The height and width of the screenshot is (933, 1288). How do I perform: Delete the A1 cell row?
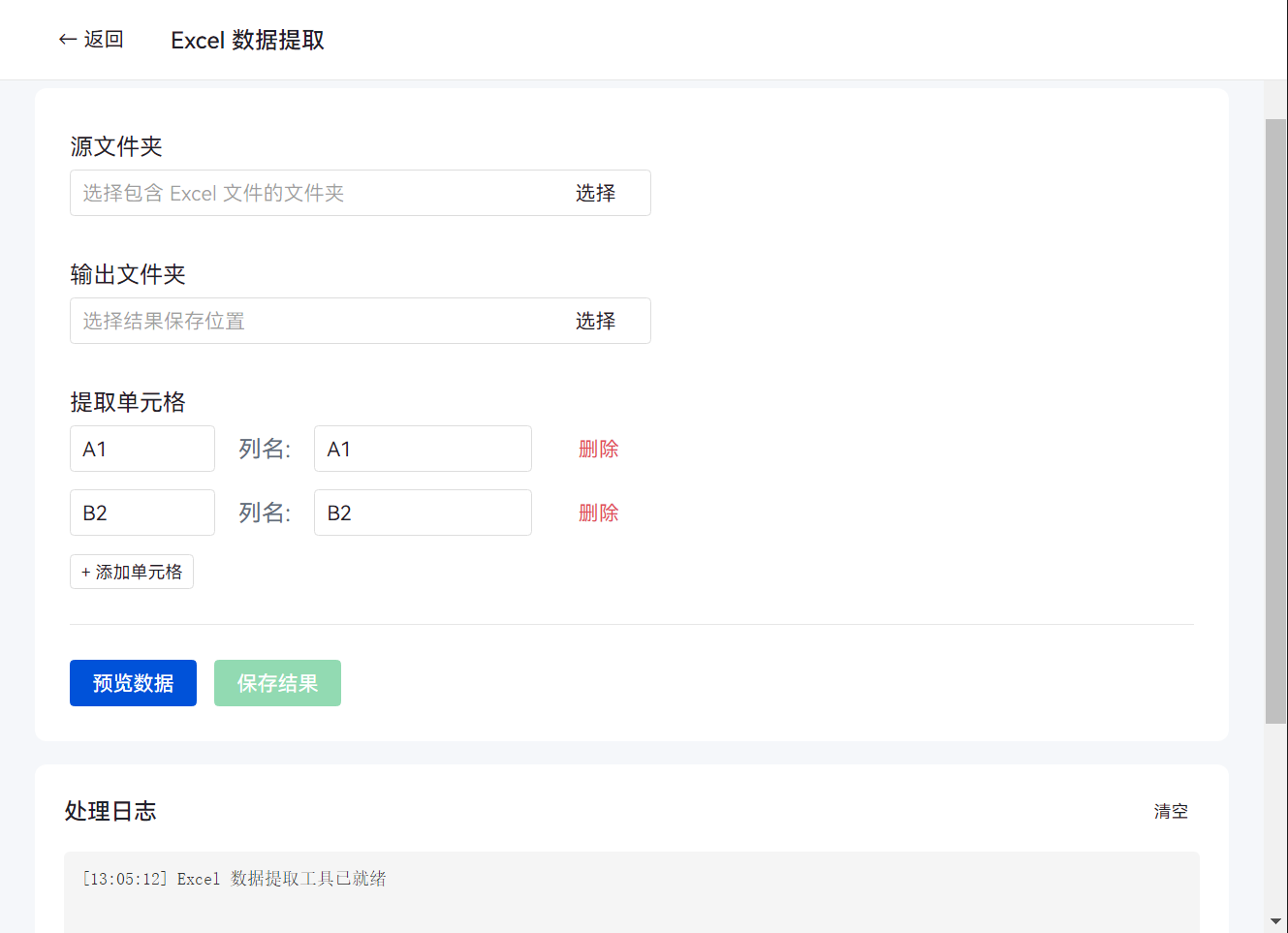(x=598, y=449)
